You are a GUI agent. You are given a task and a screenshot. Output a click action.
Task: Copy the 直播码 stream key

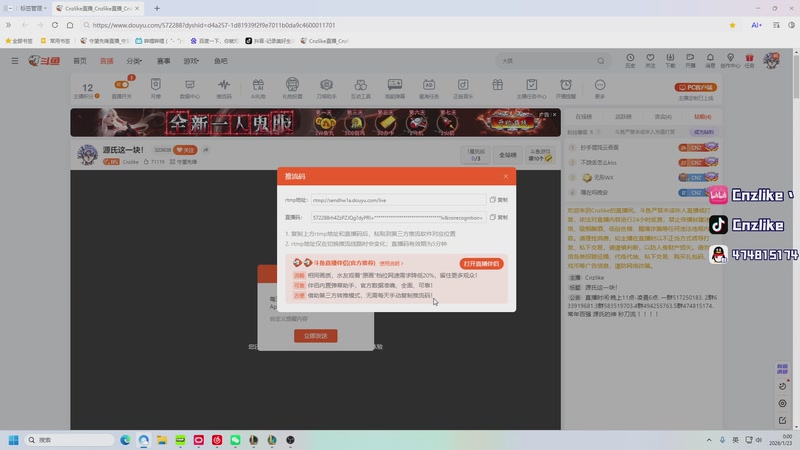click(498, 217)
